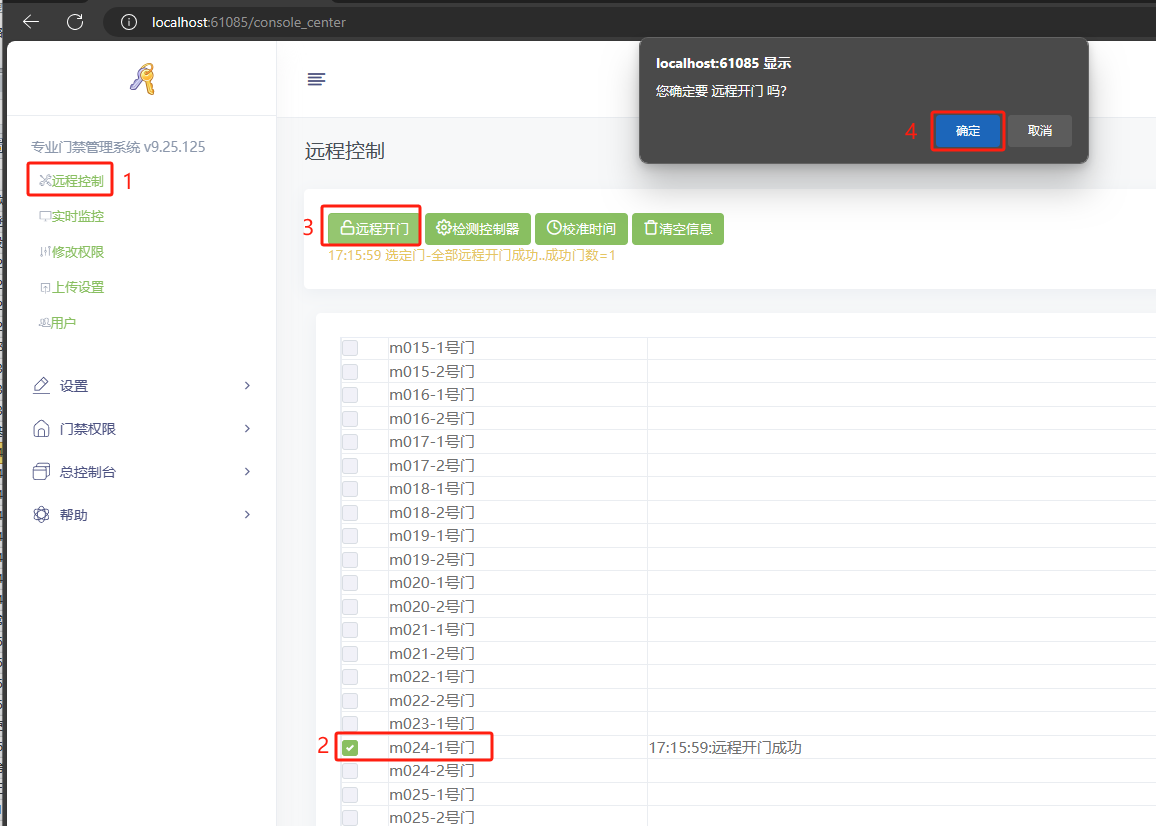
Task: Click the house icon beside 门禁权限
Action: point(41,428)
